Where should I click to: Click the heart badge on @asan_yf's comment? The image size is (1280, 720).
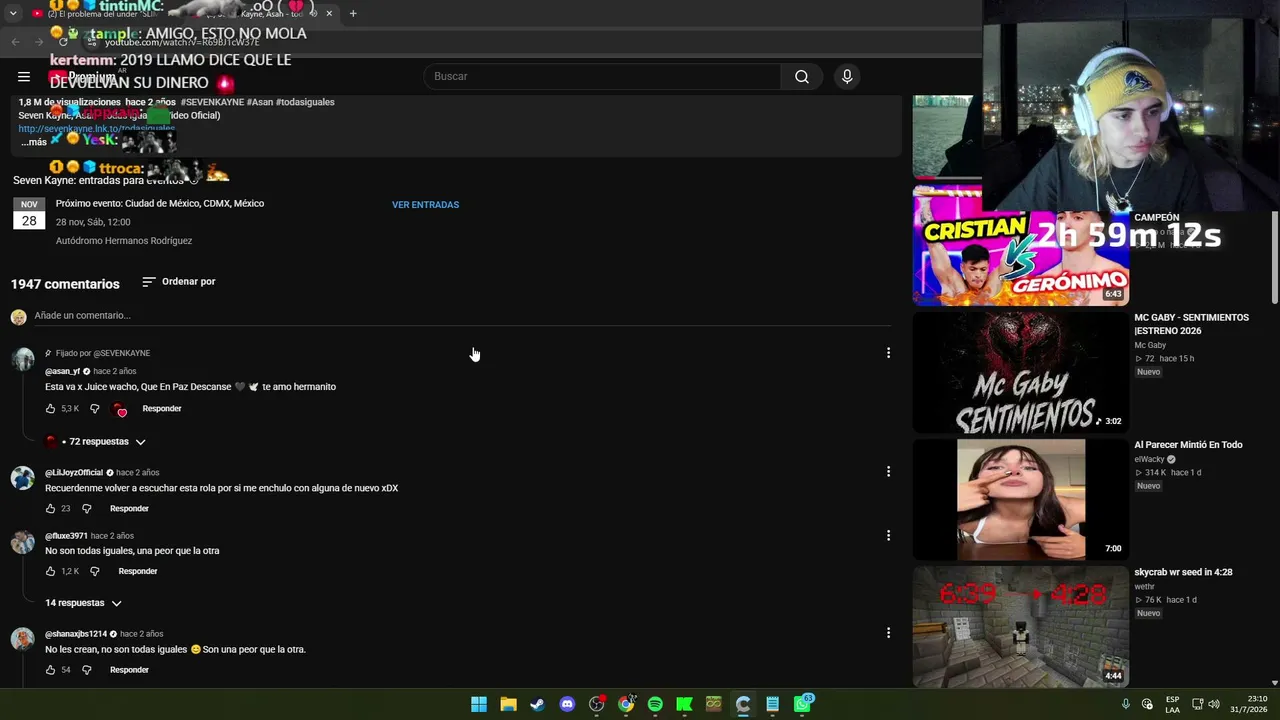point(120,409)
